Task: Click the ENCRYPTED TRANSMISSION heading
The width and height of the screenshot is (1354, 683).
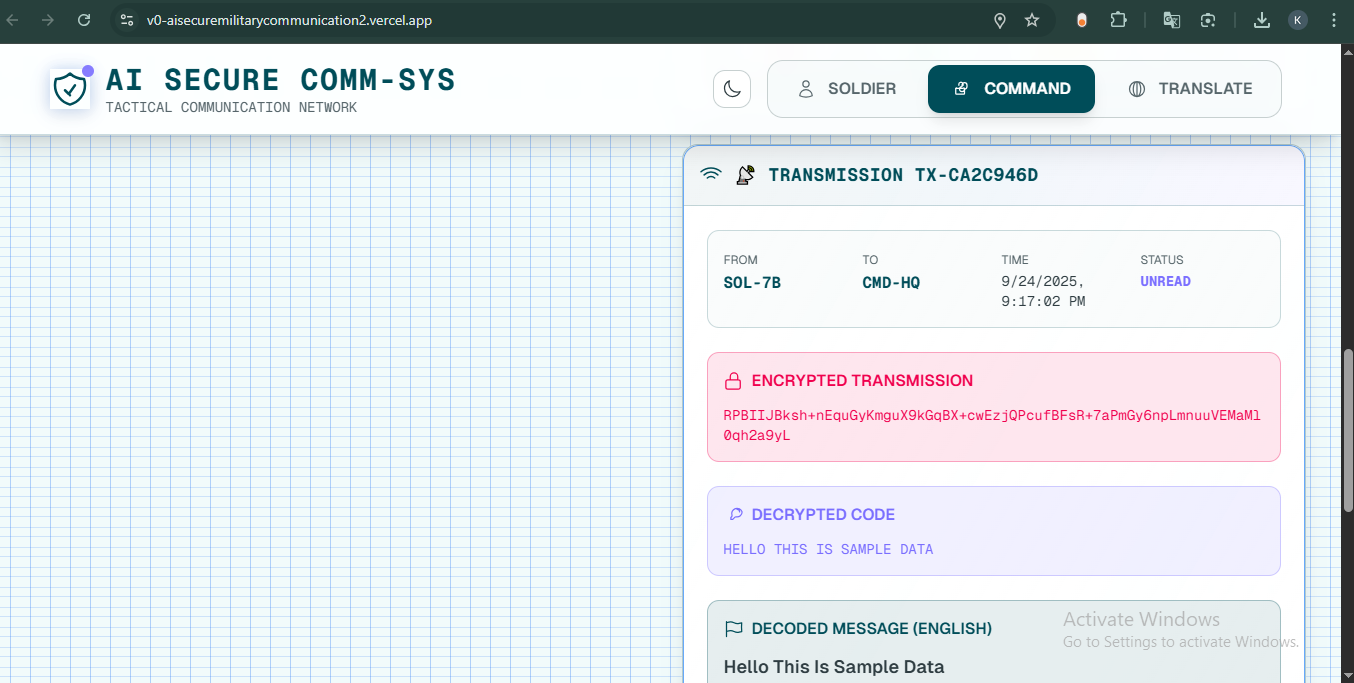Action: pos(862,381)
